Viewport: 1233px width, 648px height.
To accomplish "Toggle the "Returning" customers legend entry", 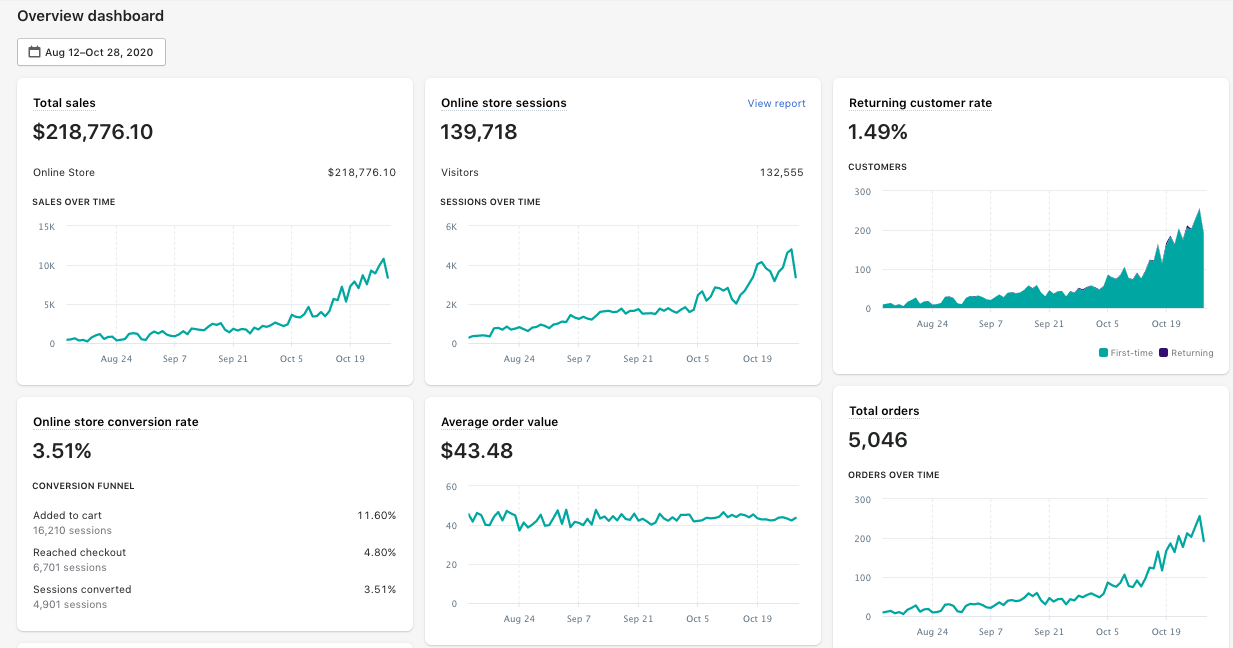I will [x=1190, y=353].
